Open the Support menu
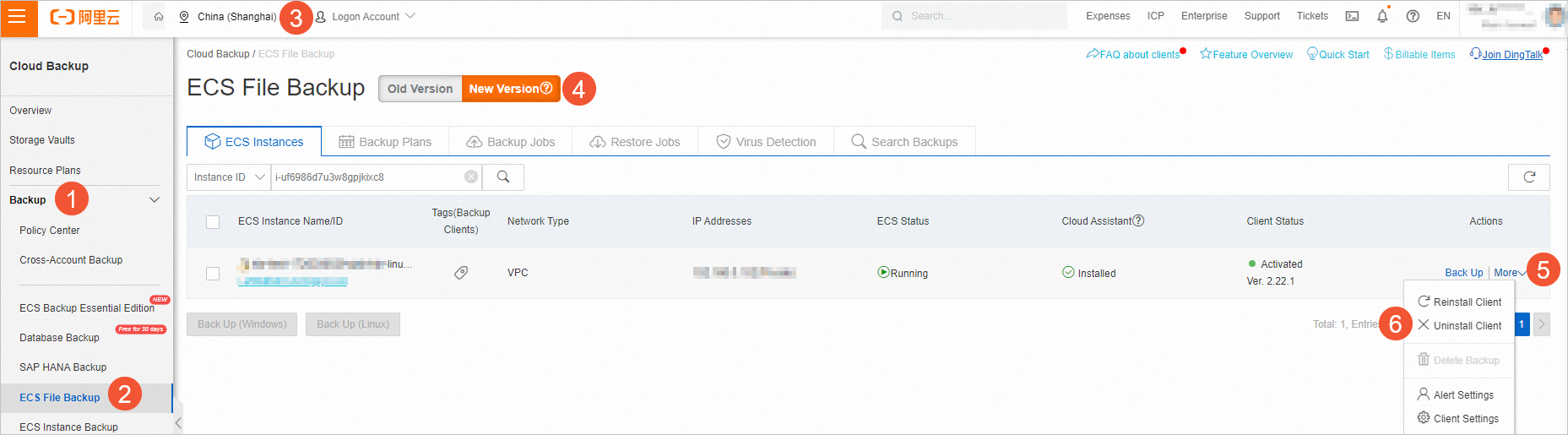1568x435 pixels. (x=1261, y=16)
